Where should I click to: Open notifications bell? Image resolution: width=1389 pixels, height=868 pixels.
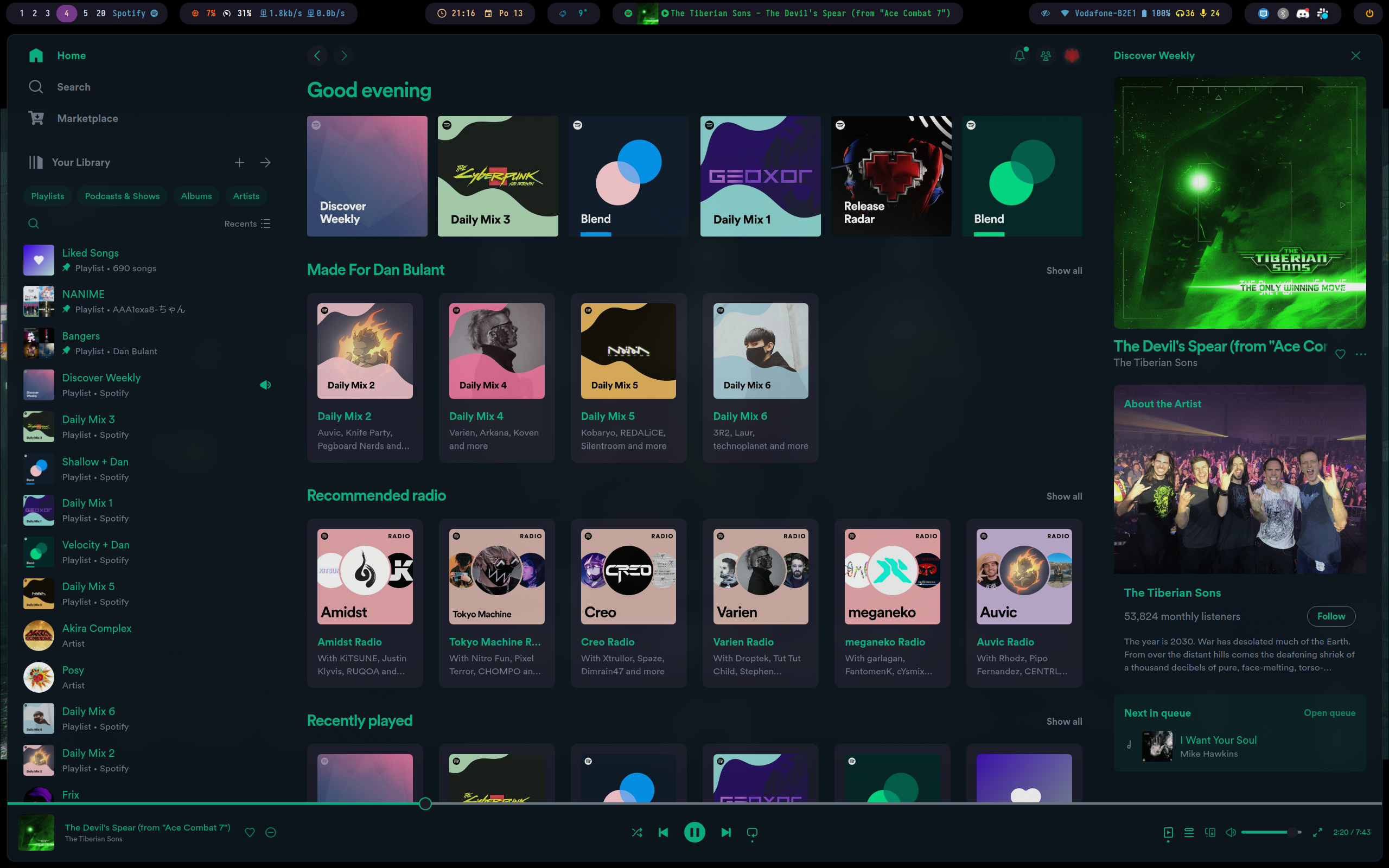point(1020,56)
